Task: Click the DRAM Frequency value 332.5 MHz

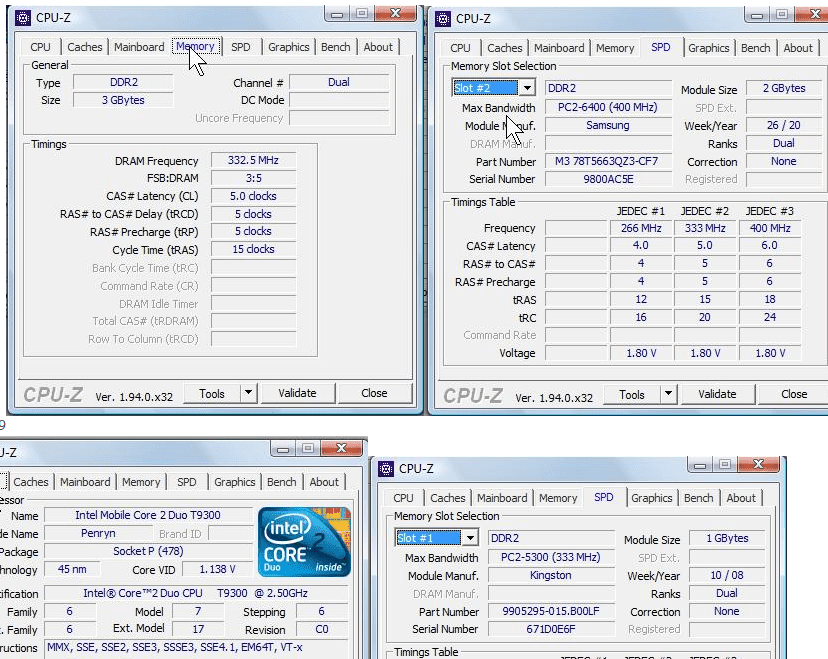Action: tap(253, 160)
